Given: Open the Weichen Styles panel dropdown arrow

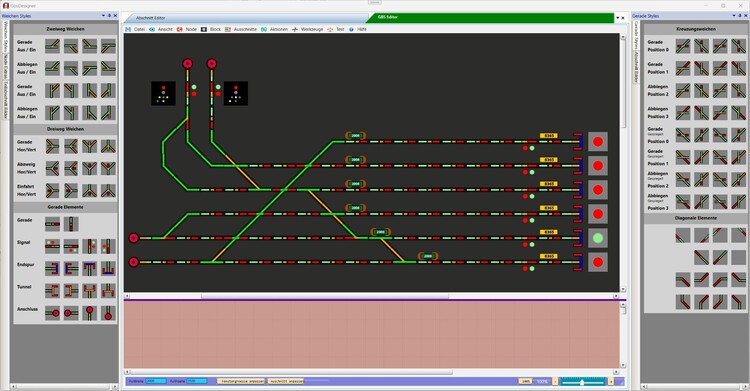Looking at the screenshot, I should point(103,16).
